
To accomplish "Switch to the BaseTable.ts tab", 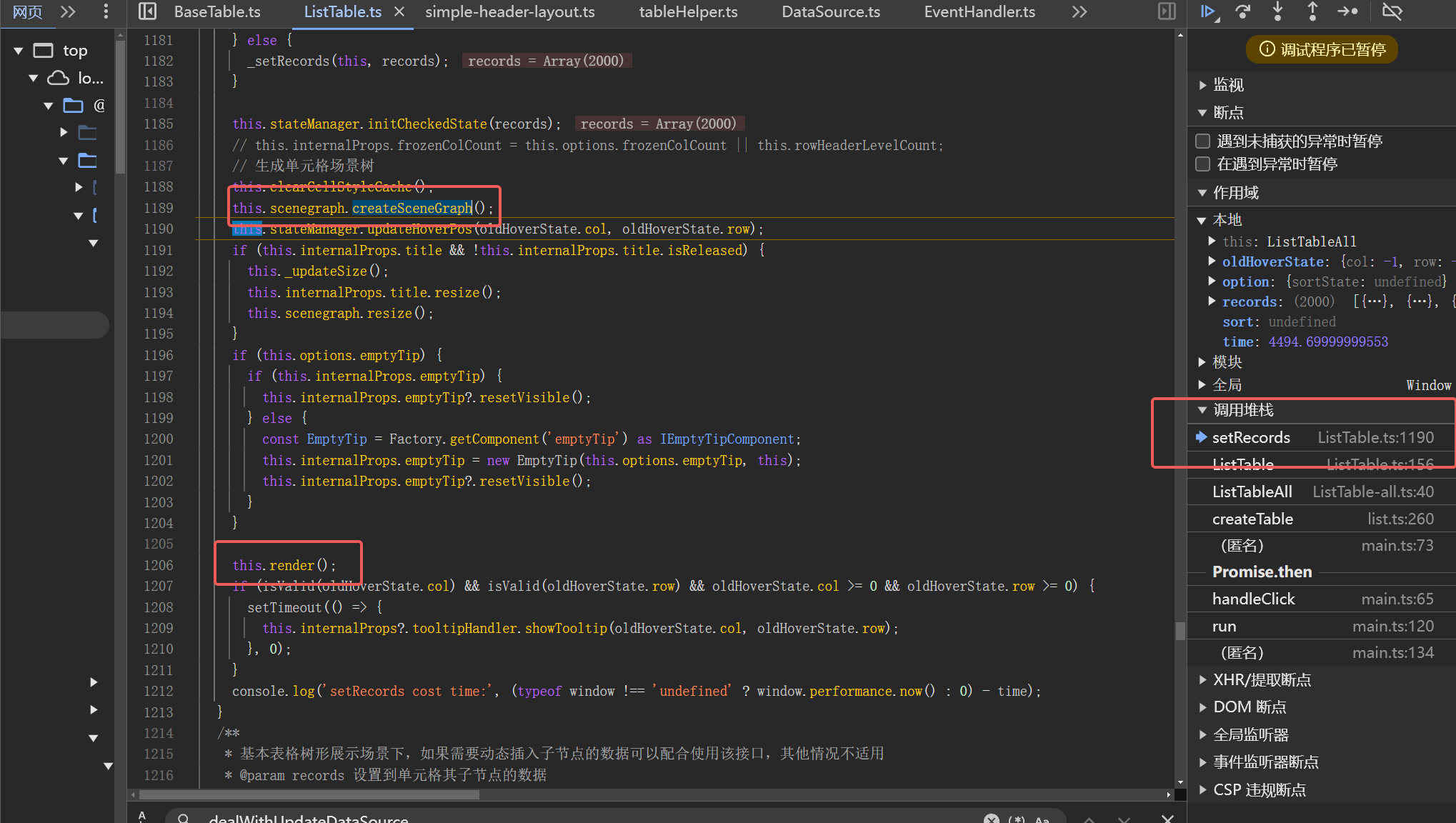I will (x=217, y=11).
